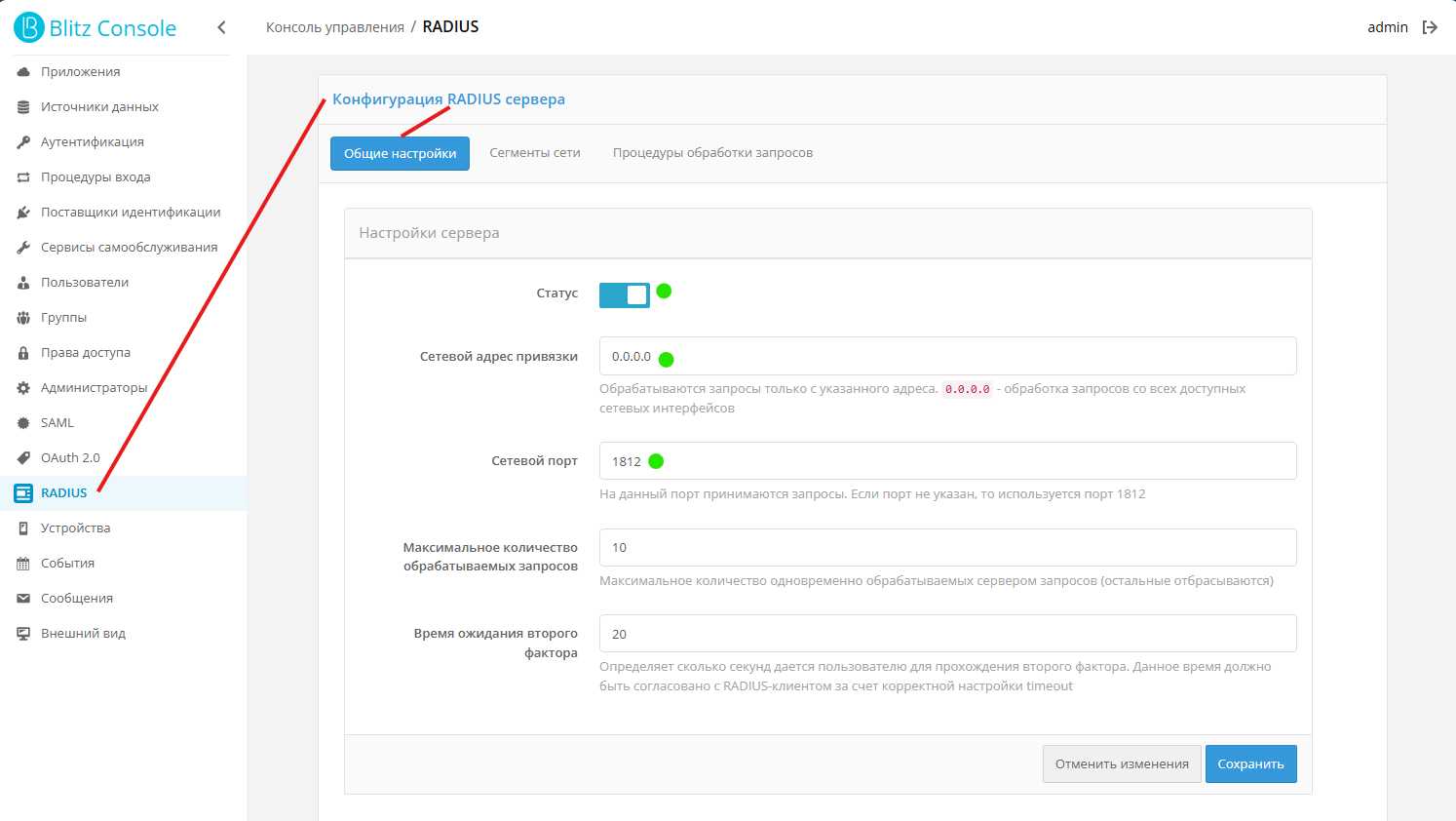The height and width of the screenshot is (821, 1456).
Task: Click the Конфигурация RADIUS сервера heading
Action: [x=448, y=99]
